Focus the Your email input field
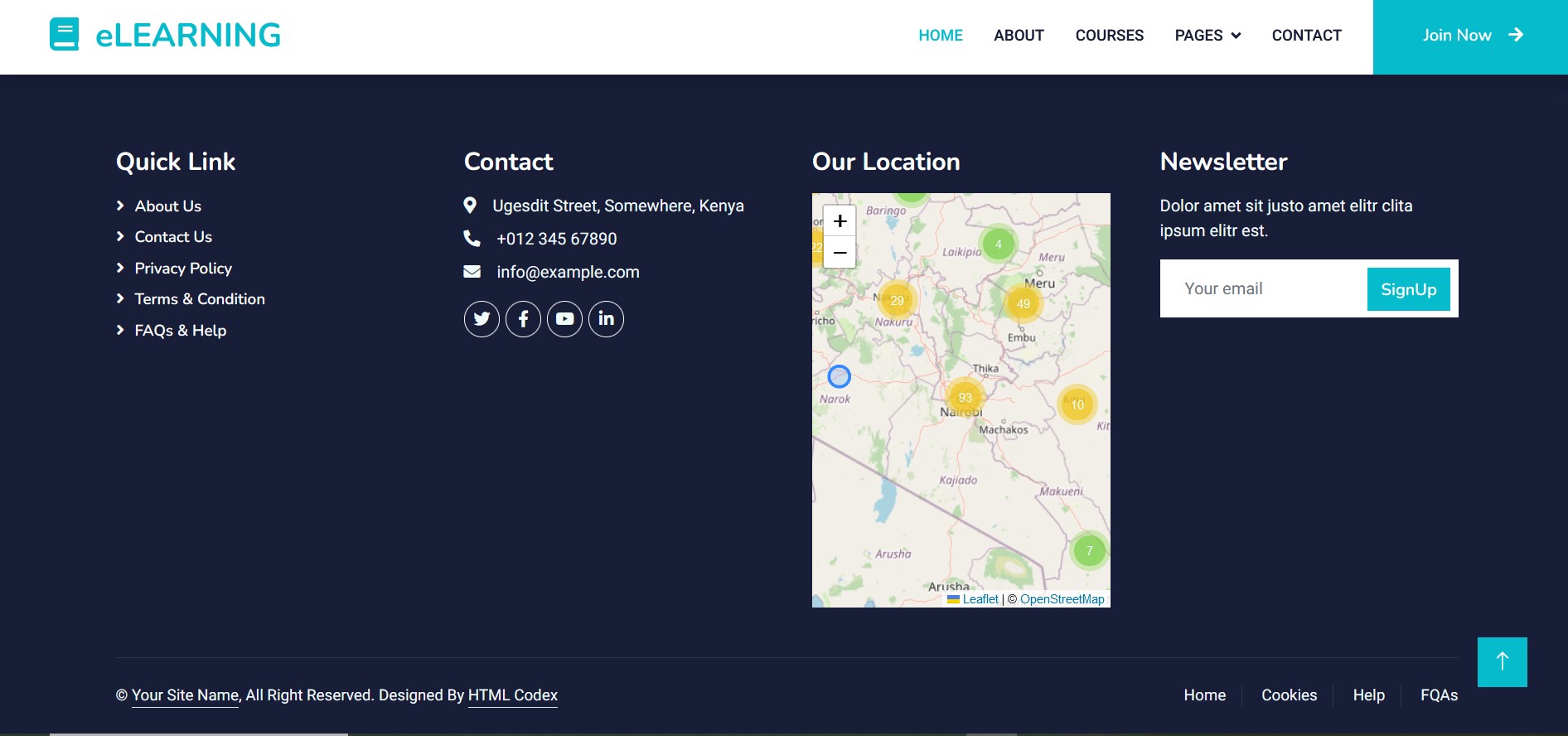The height and width of the screenshot is (736, 1568). pos(1263,289)
